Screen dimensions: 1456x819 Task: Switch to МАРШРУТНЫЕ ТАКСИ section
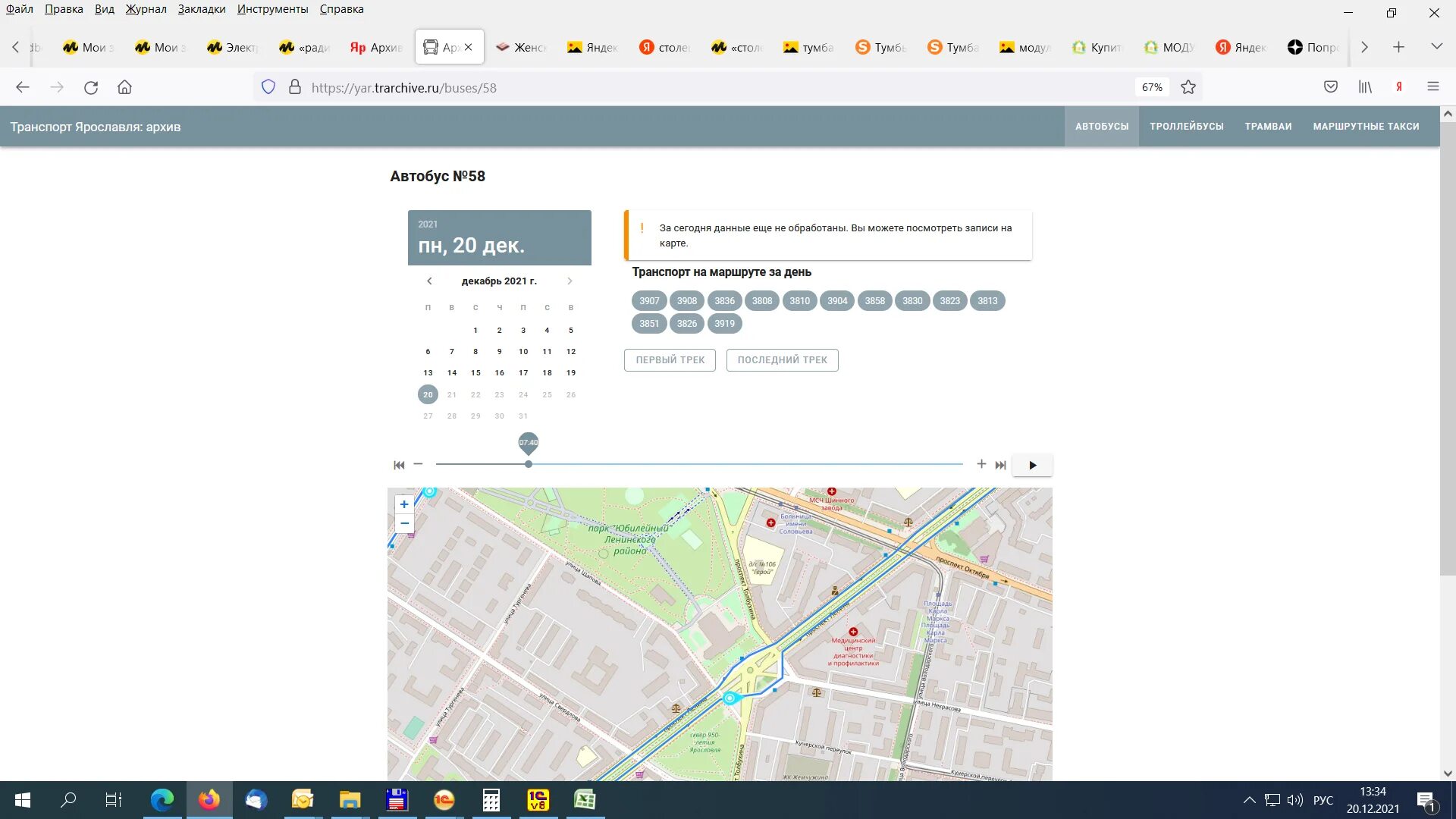(x=1366, y=127)
